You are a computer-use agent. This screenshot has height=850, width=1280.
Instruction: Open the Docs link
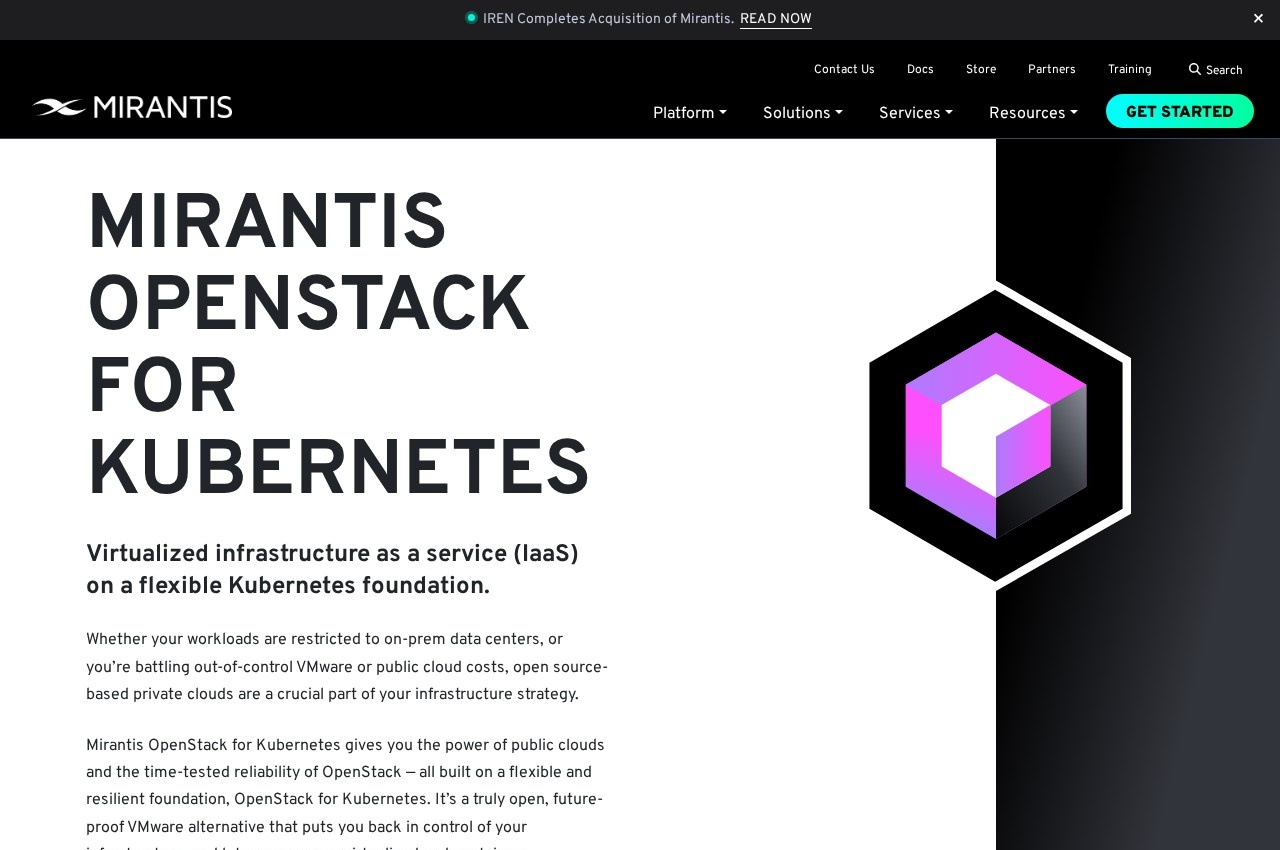point(920,70)
